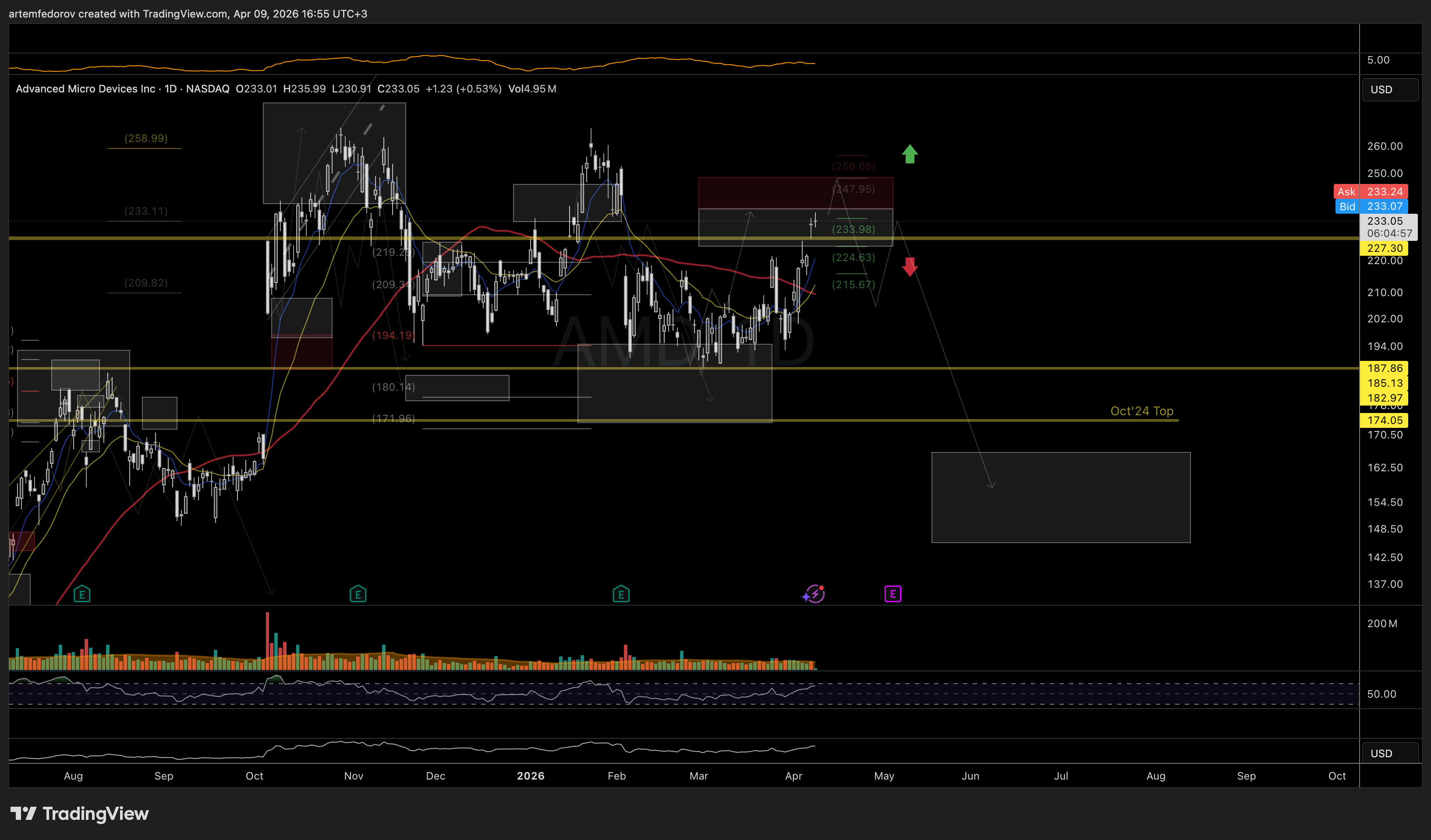Click the Ask 233.24 price label
1431x840 pixels.
(1371, 192)
